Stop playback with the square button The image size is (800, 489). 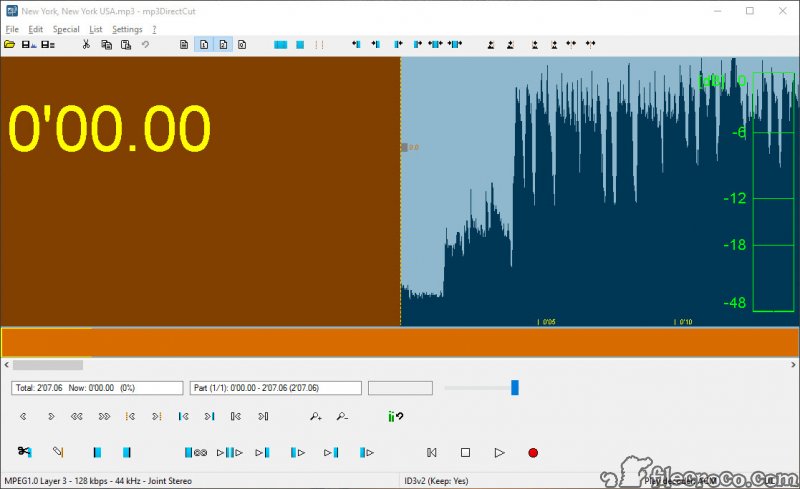(465, 452)
